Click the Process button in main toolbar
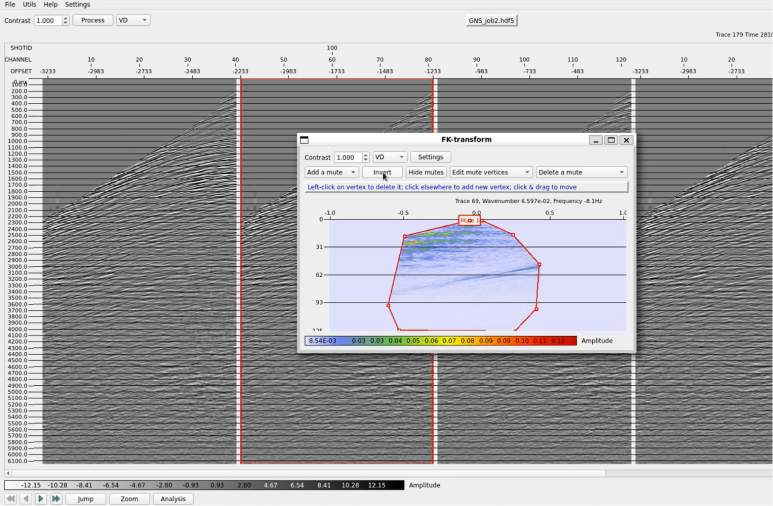Image resolution: width=773 pixels, height=506 pixels. click(x=92, y=20)
